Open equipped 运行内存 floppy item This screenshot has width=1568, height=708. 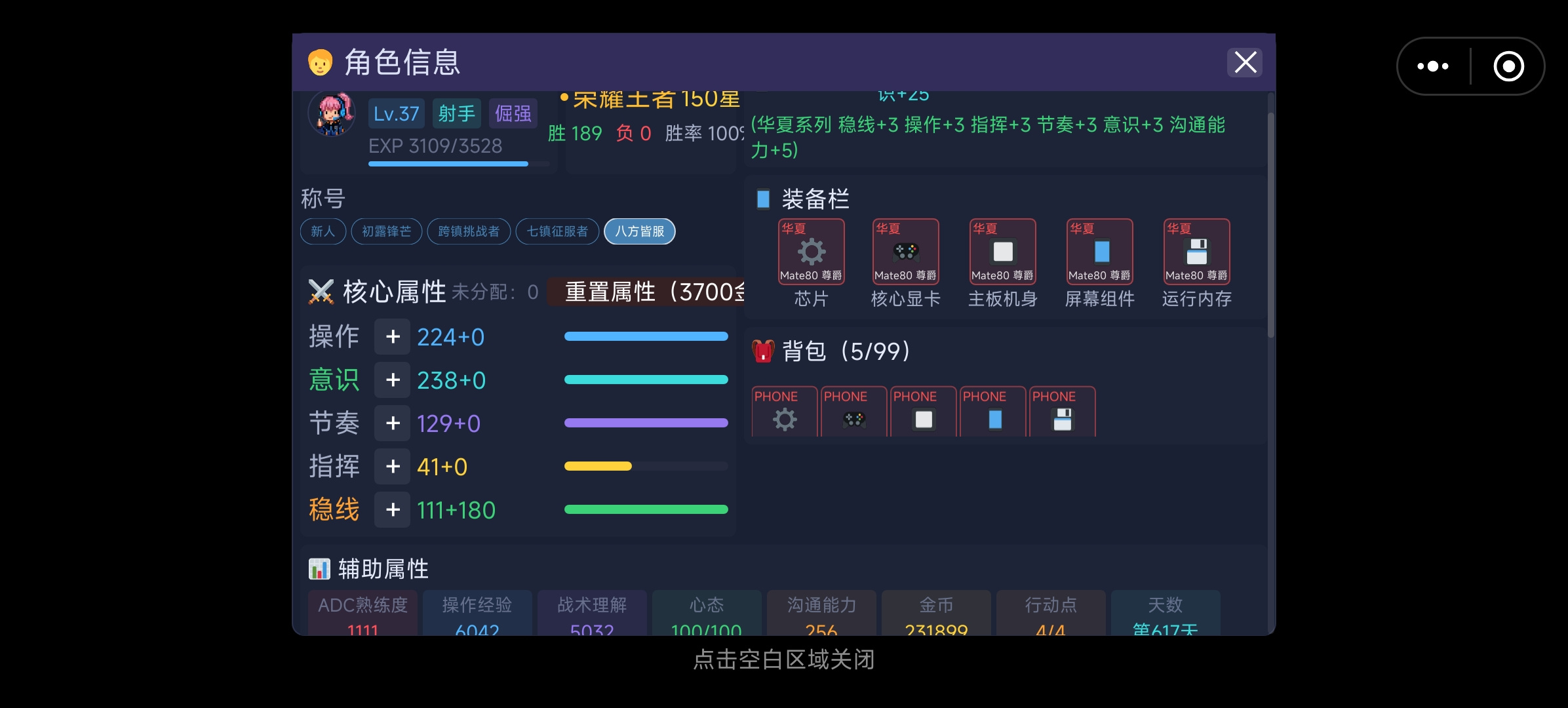tap(1197, 252)
